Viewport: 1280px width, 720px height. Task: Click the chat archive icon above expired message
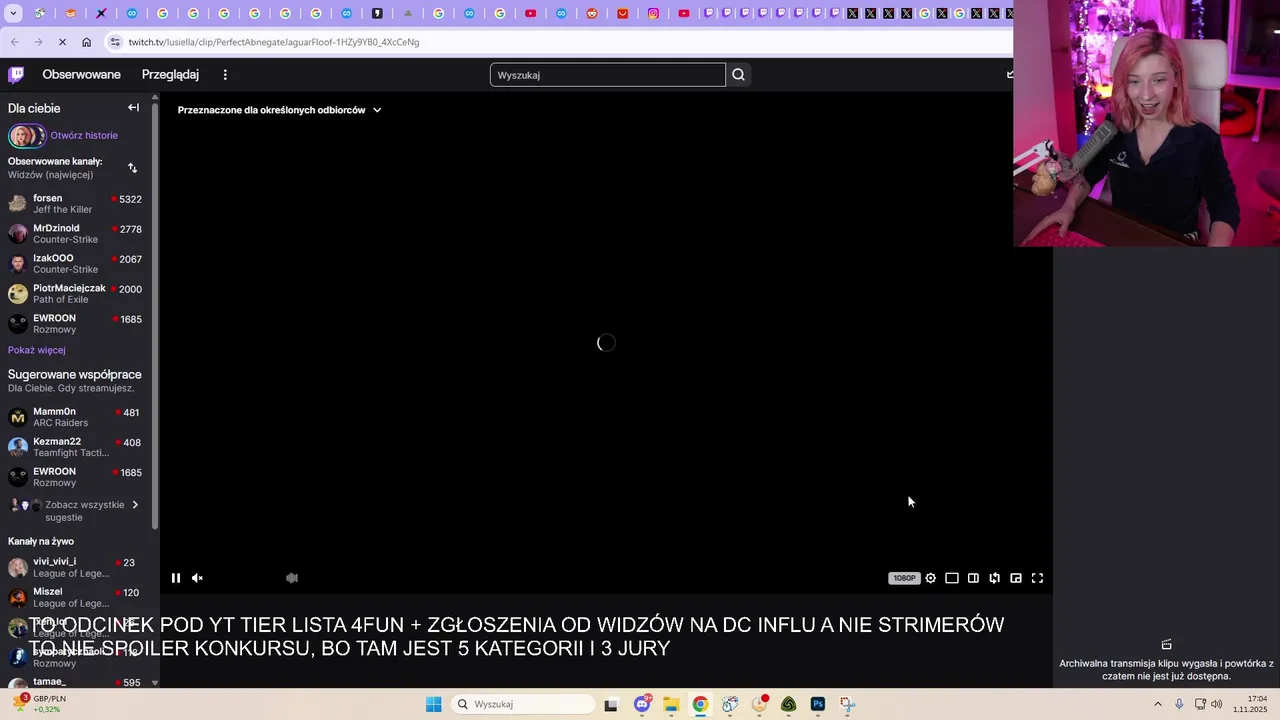(x=1166, y=645)
